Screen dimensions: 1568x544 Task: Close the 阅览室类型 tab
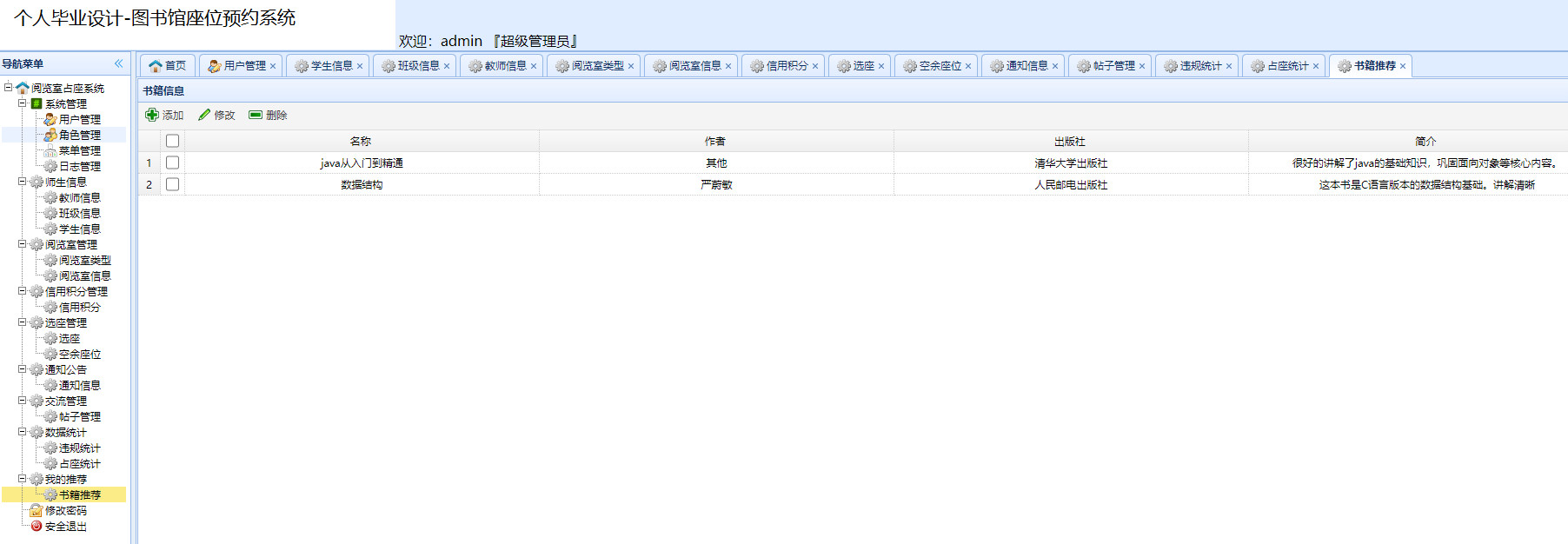631,66
